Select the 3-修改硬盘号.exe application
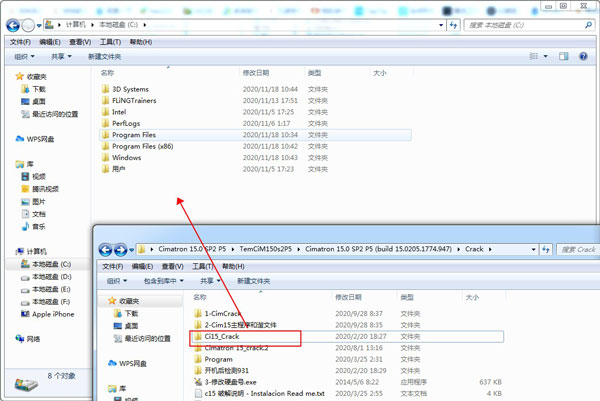 (x=225, y=382)
